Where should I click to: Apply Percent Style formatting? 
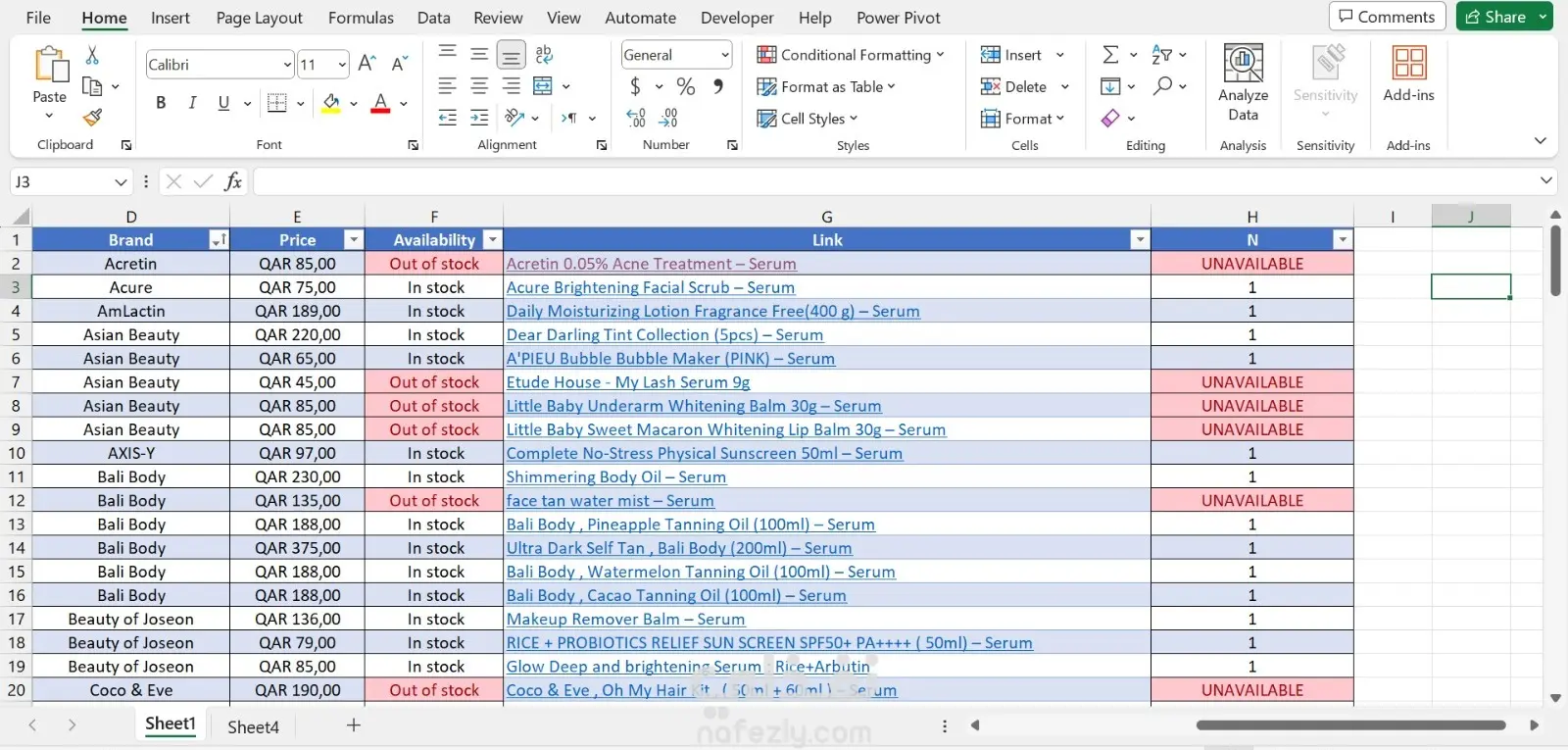(x=686, y=86)
